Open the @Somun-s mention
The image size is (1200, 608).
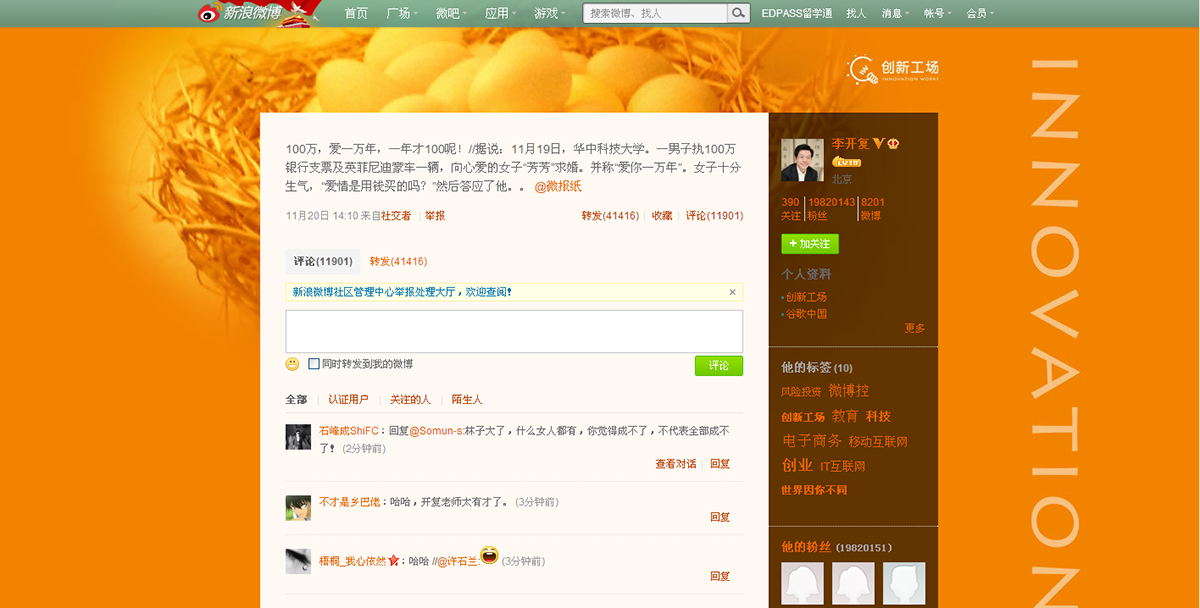[x=438, y=431]
